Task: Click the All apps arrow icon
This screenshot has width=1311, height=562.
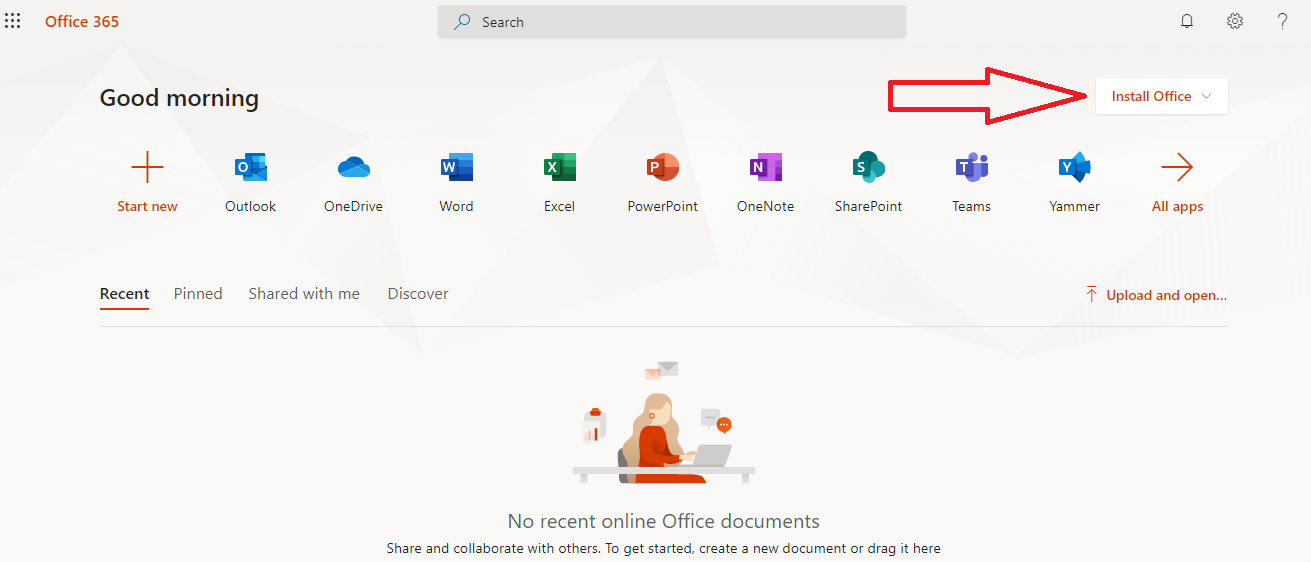Action: pyautogui.click(x=1177, y=167)
